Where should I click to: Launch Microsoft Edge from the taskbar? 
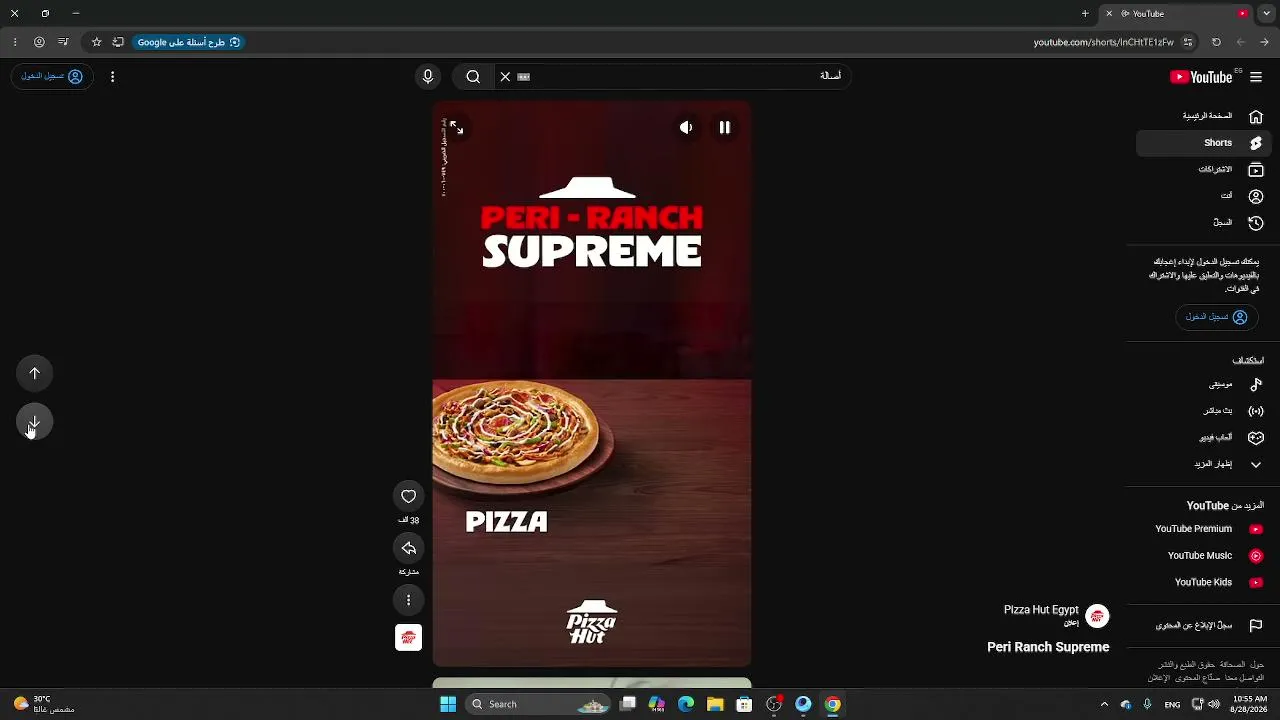tap(686, 704)
